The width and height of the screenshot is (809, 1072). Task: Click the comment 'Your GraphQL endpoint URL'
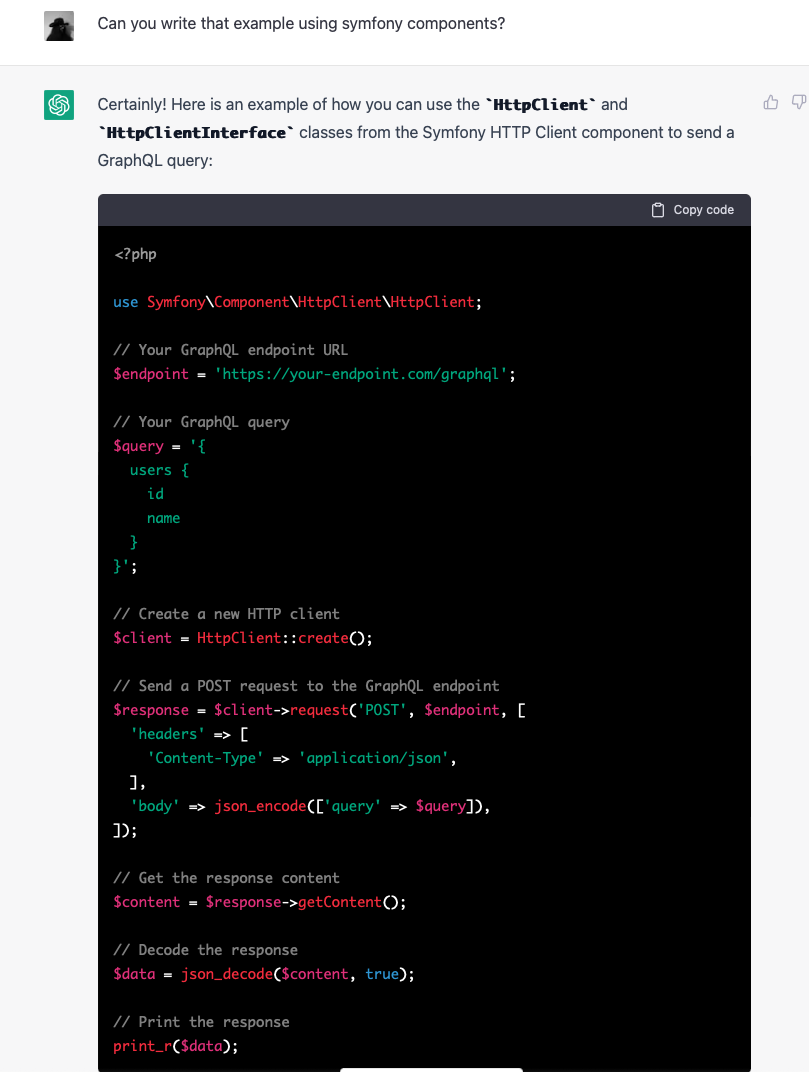point(230,350)
